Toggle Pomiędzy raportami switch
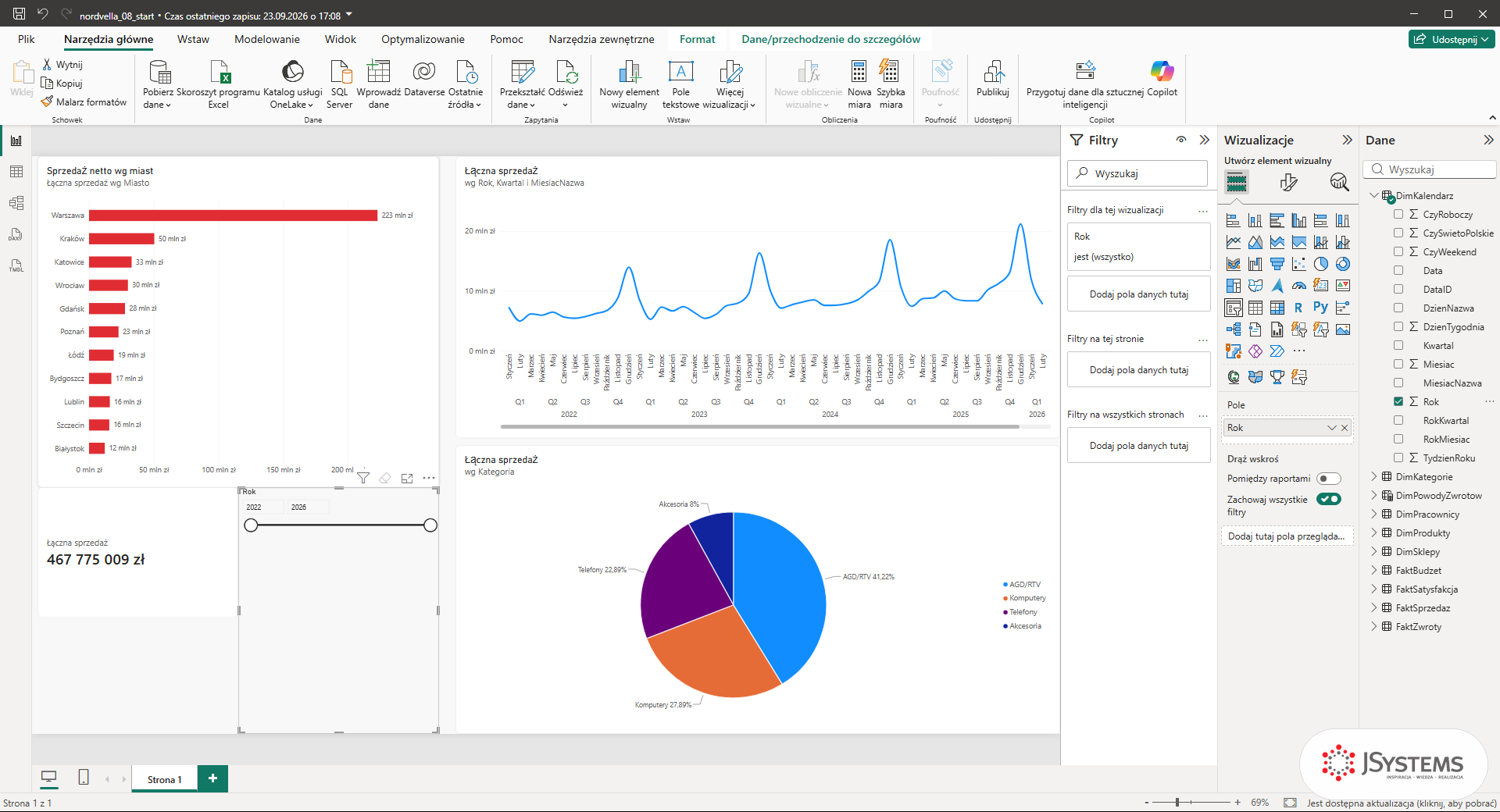 pyautogui.click(x=1328, y=479)
